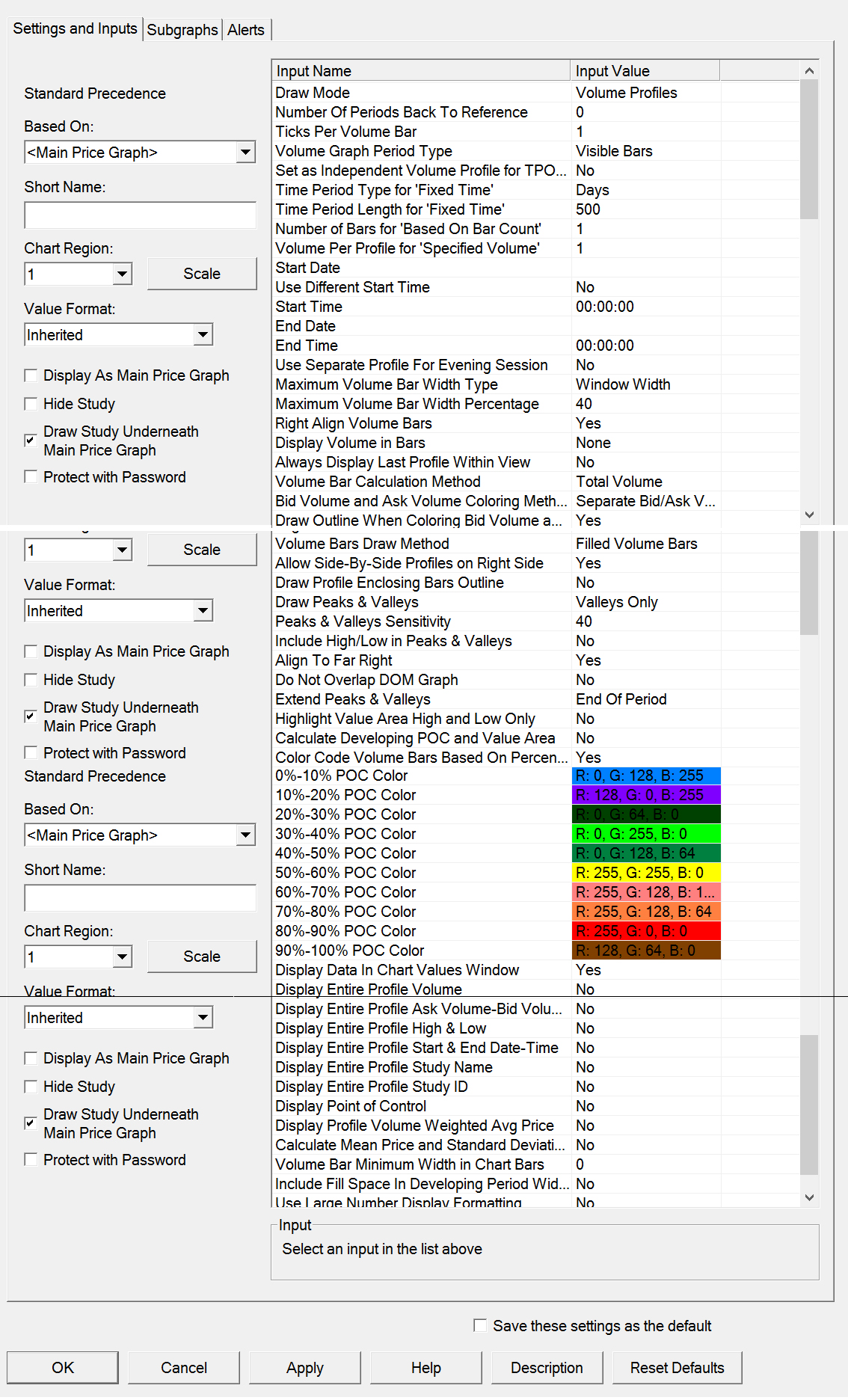The image size is (848, 1400).
Task: Select the Ticks Per Volume Bar row
Action: pos(535,132)
